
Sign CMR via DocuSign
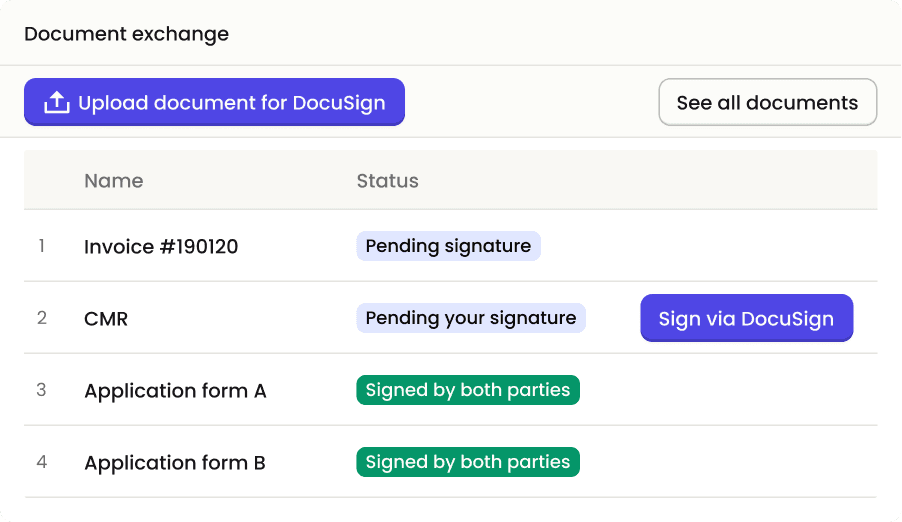pyautogui.click(x=746, y=319)
